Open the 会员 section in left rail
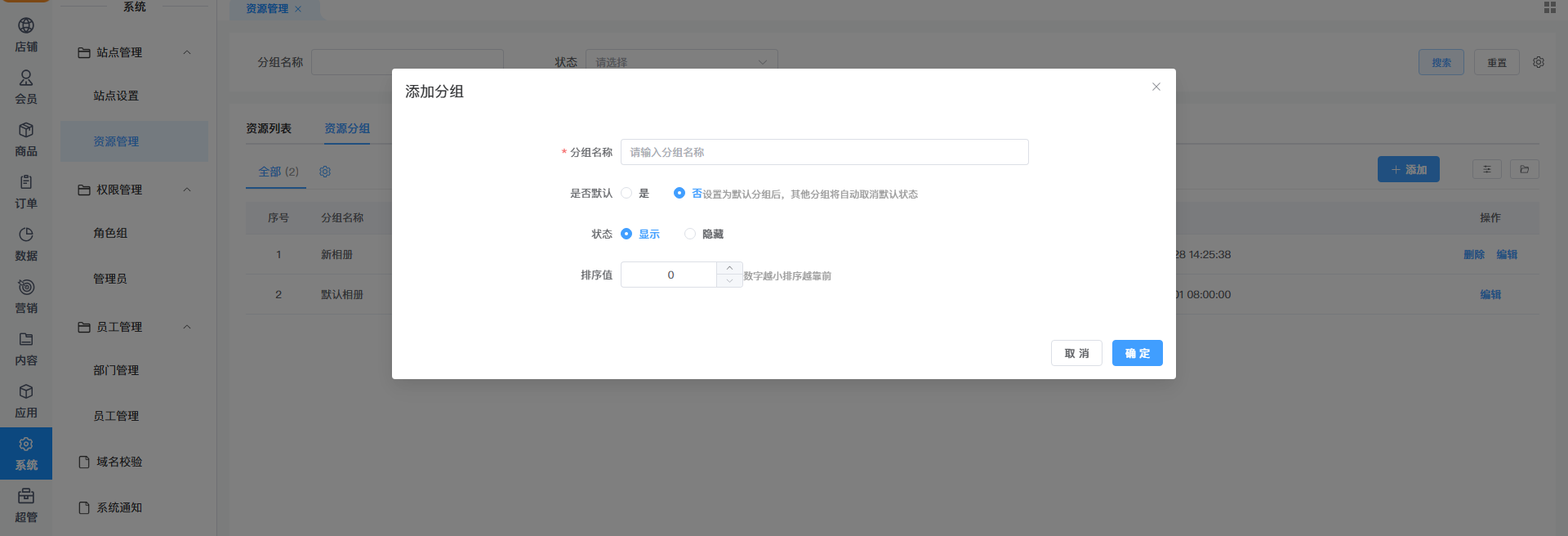 [x=26, y=87]
